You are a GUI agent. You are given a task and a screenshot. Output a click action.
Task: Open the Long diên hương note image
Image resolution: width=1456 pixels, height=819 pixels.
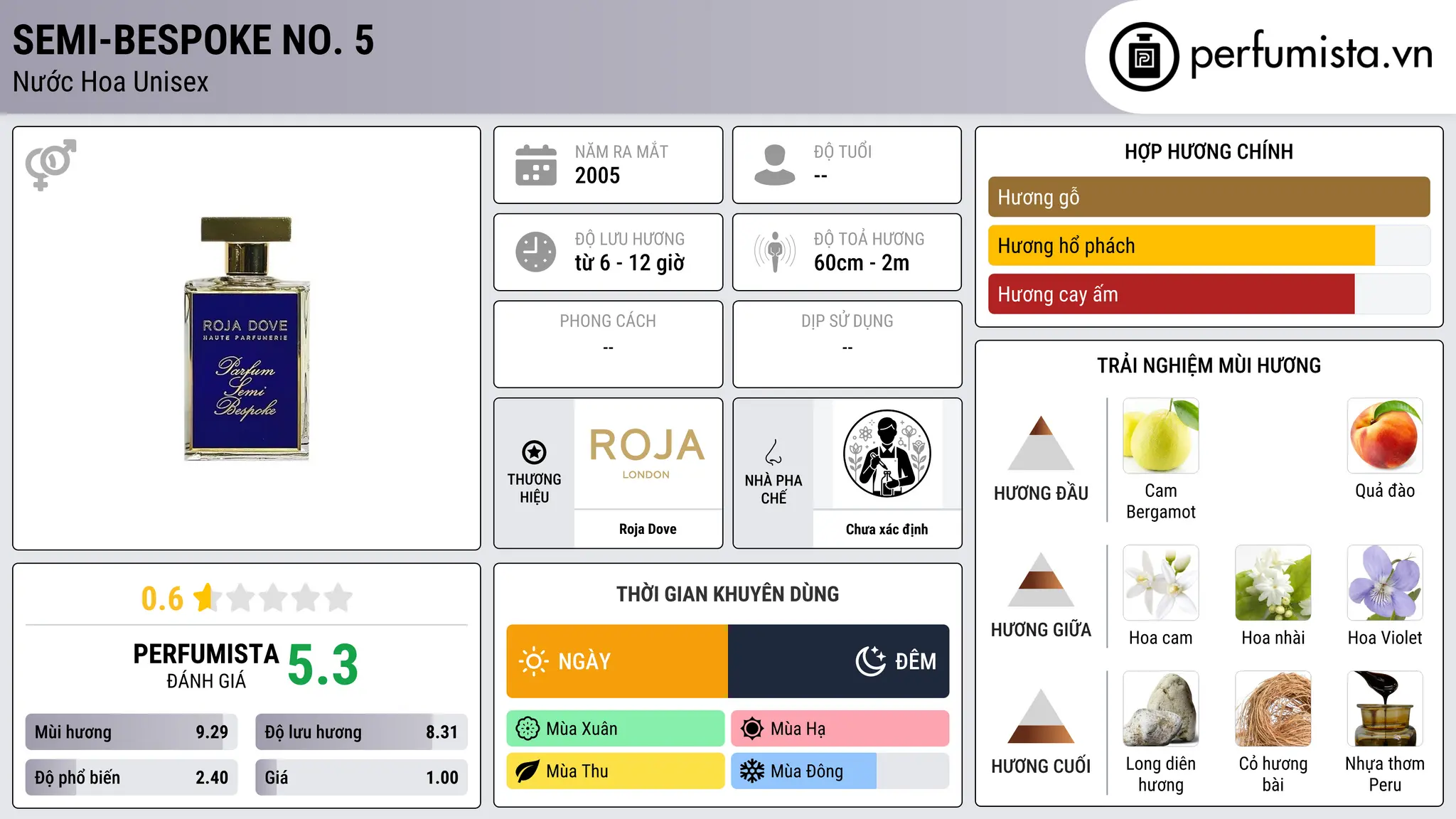1161,709
